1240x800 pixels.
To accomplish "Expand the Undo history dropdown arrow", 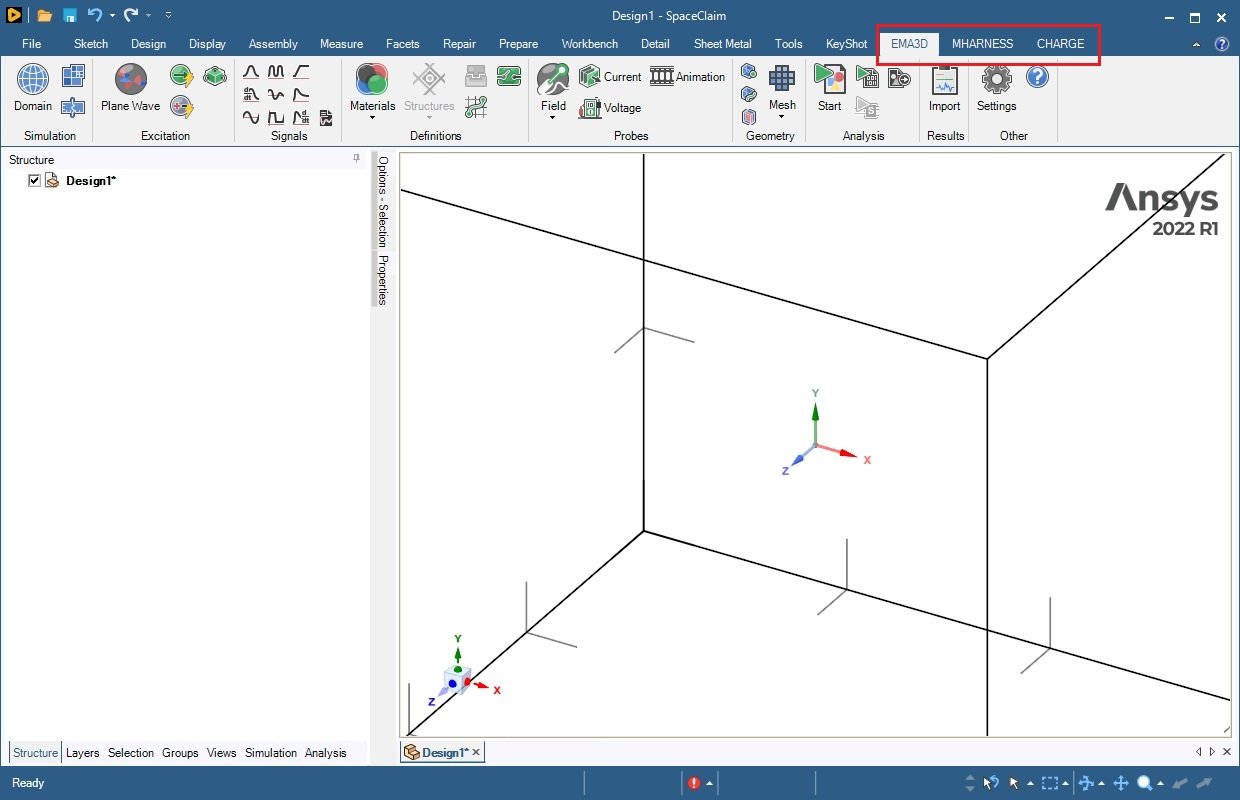I will pyautogui.click(x=112, y=16).
